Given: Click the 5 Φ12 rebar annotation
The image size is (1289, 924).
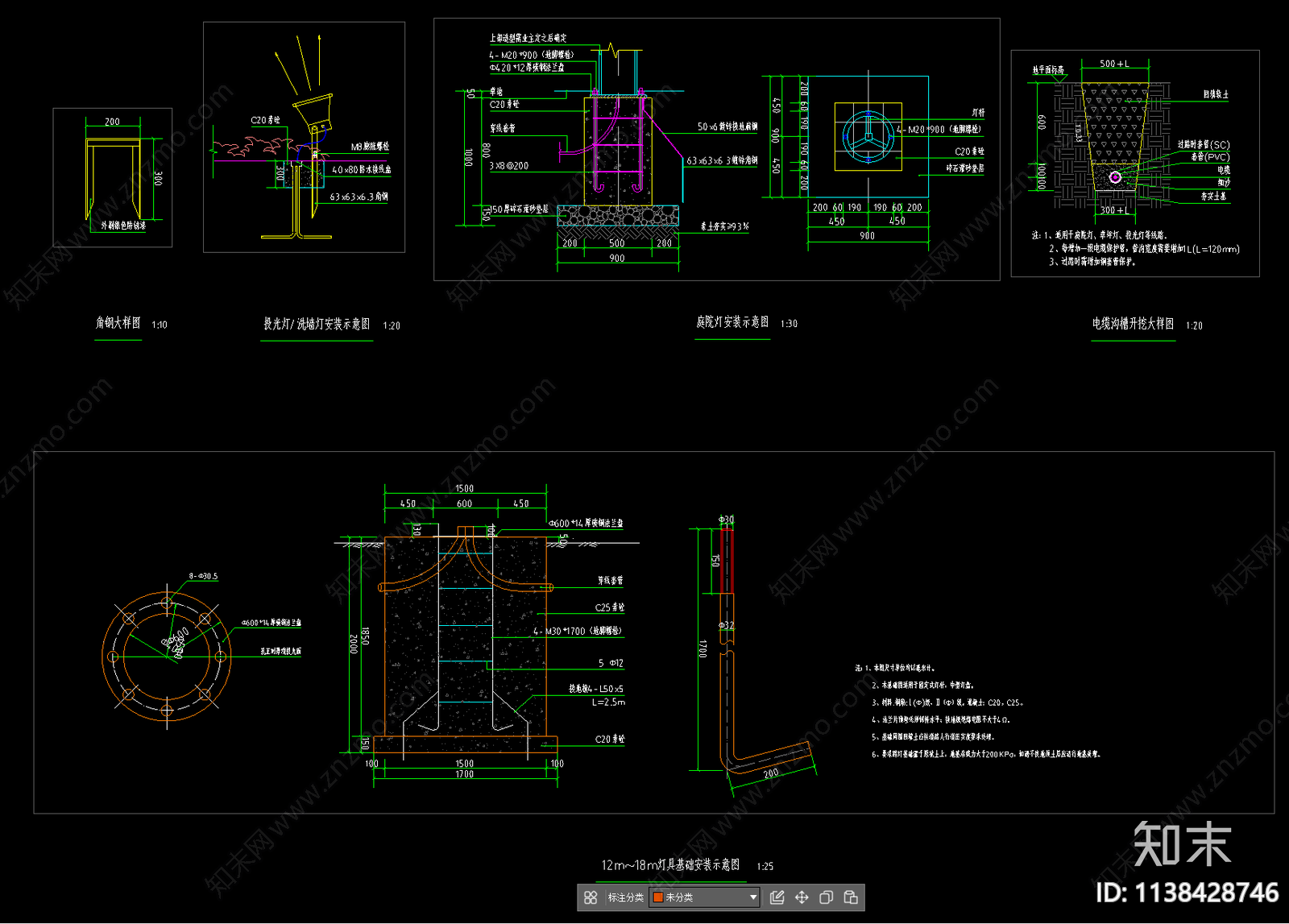Looking at the screenshot, I should coord(611,664).
